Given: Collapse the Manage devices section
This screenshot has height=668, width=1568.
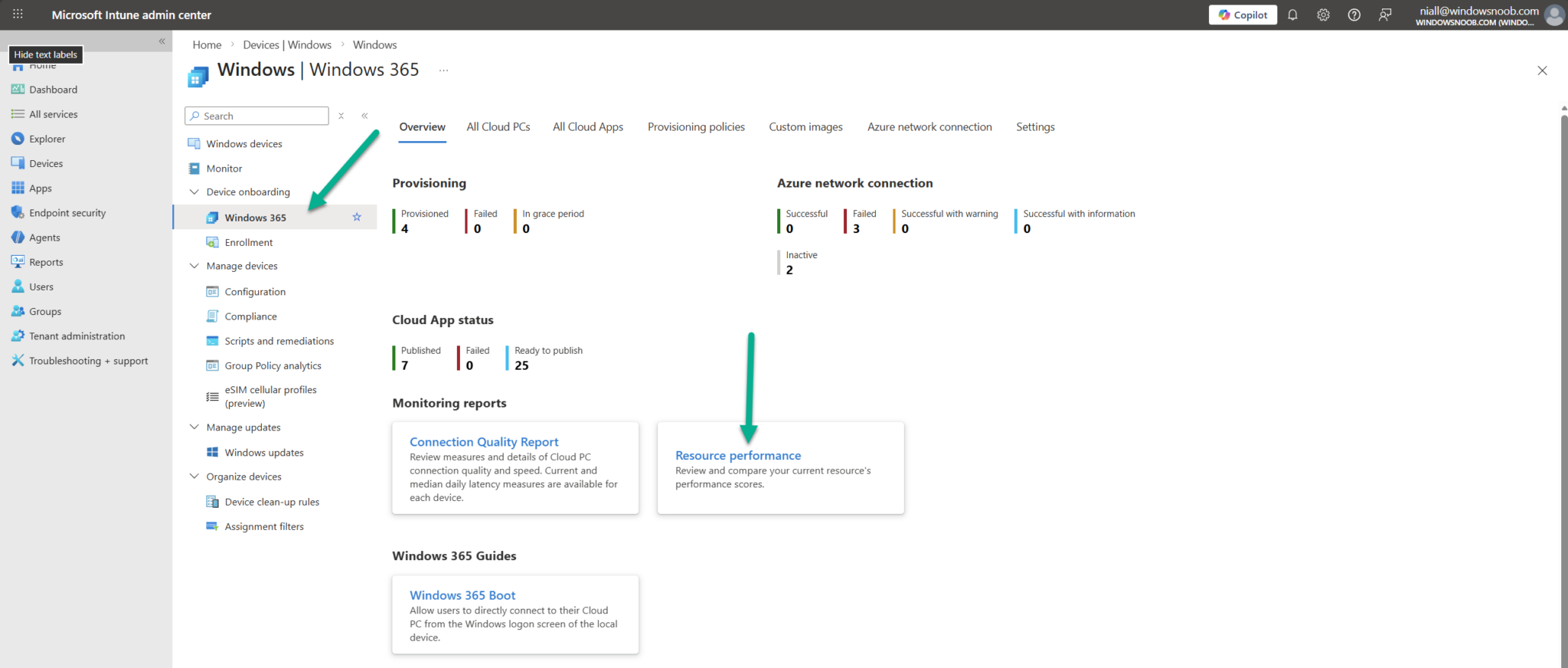Looking at the screenshot, I should 194,266.
